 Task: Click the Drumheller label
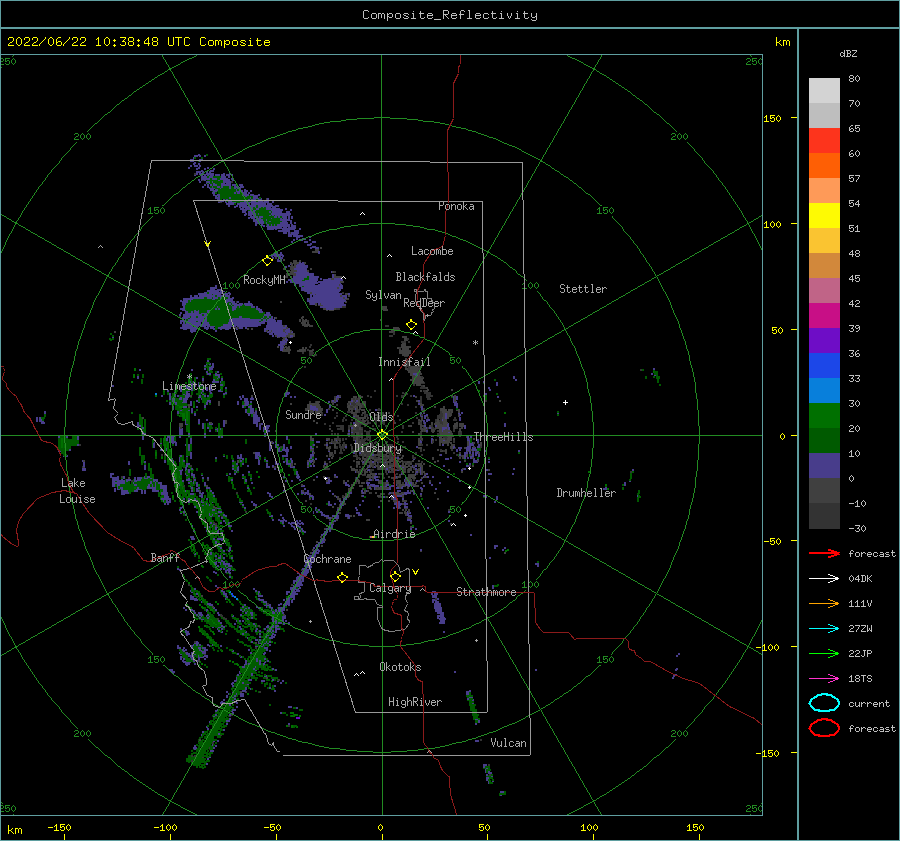pos(586,493)
